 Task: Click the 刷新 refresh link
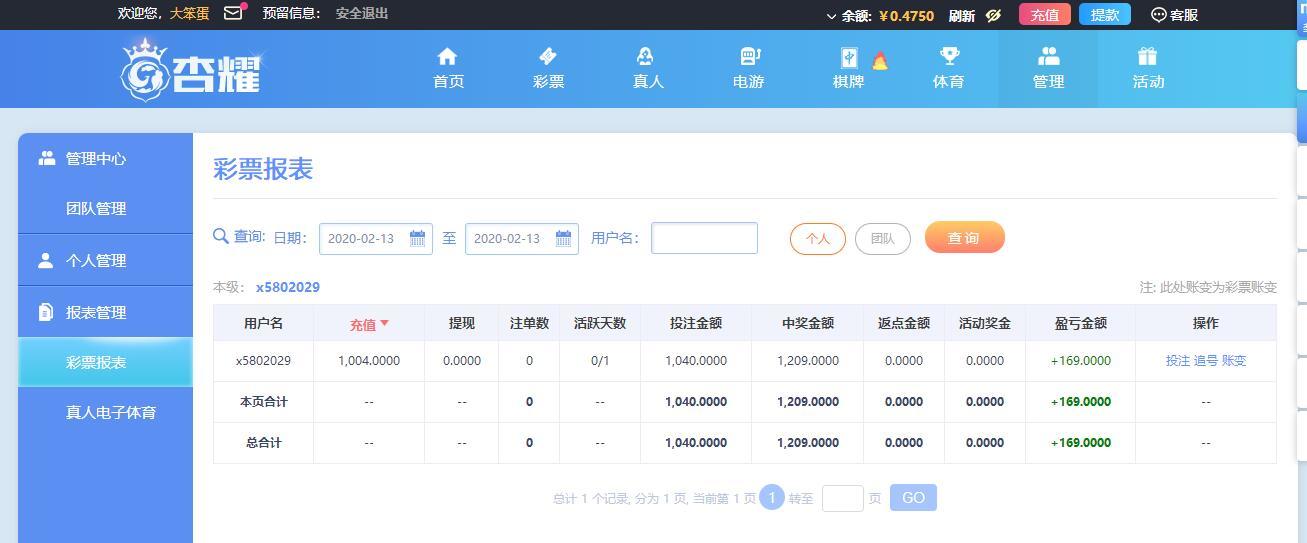pos(962,16)
